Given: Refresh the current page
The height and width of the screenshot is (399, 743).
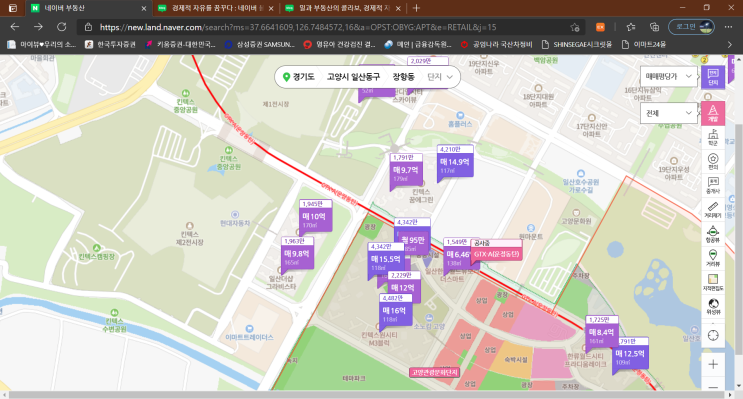Looking at the screenshot, I should [x=62, y=27].
